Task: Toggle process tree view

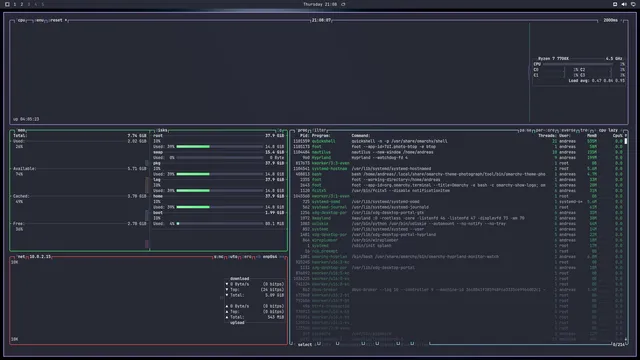Action: click(584, 130)
